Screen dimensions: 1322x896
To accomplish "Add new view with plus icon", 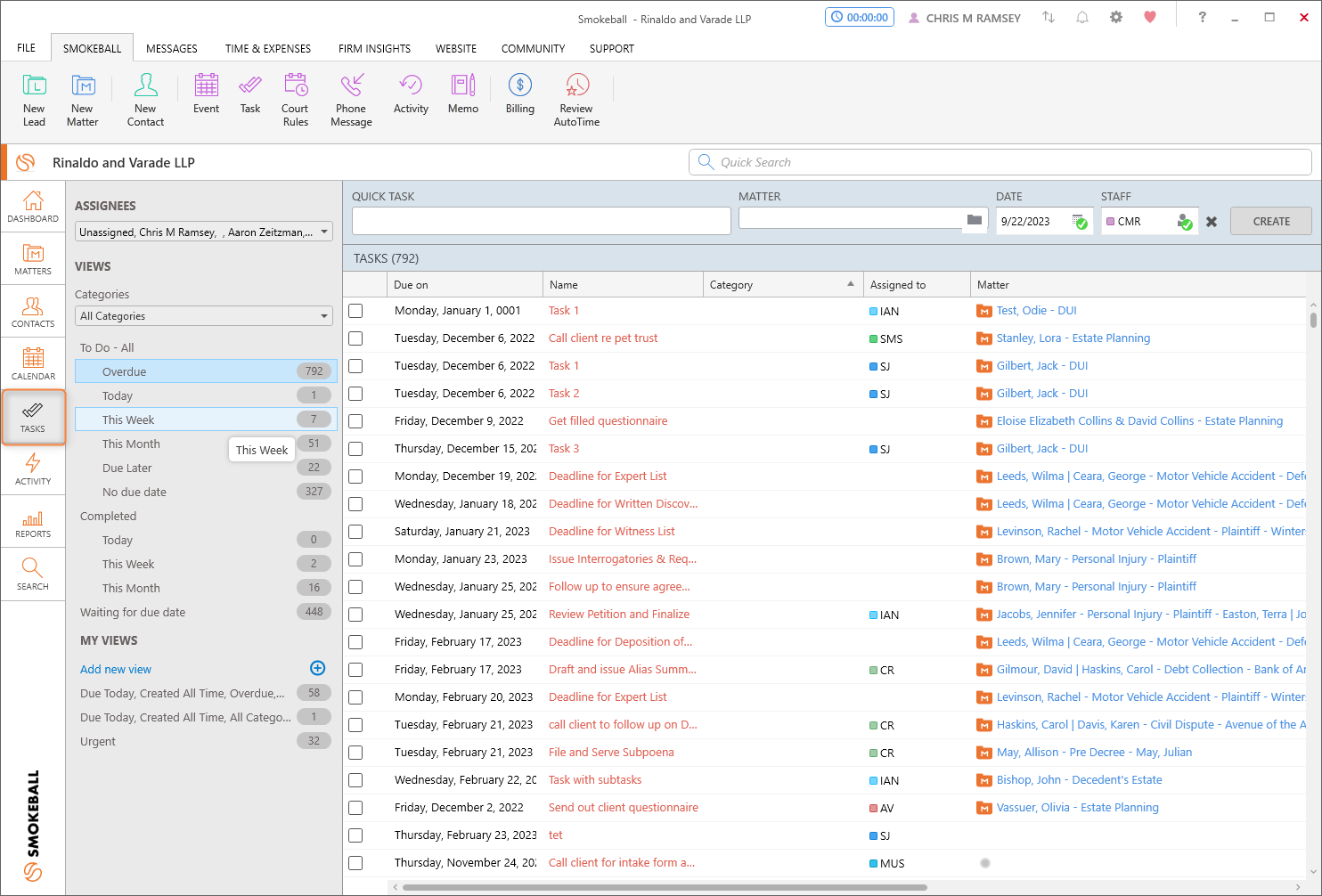I will 317,668.
